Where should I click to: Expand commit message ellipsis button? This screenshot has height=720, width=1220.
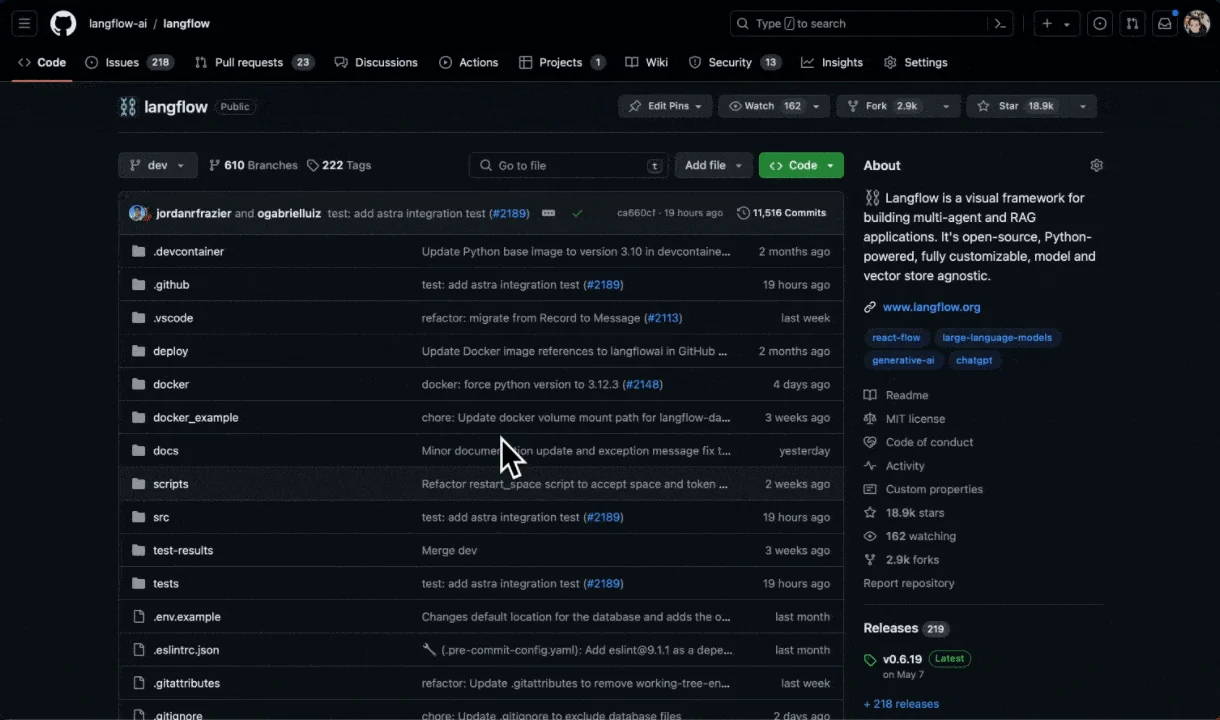coord(548,213)
